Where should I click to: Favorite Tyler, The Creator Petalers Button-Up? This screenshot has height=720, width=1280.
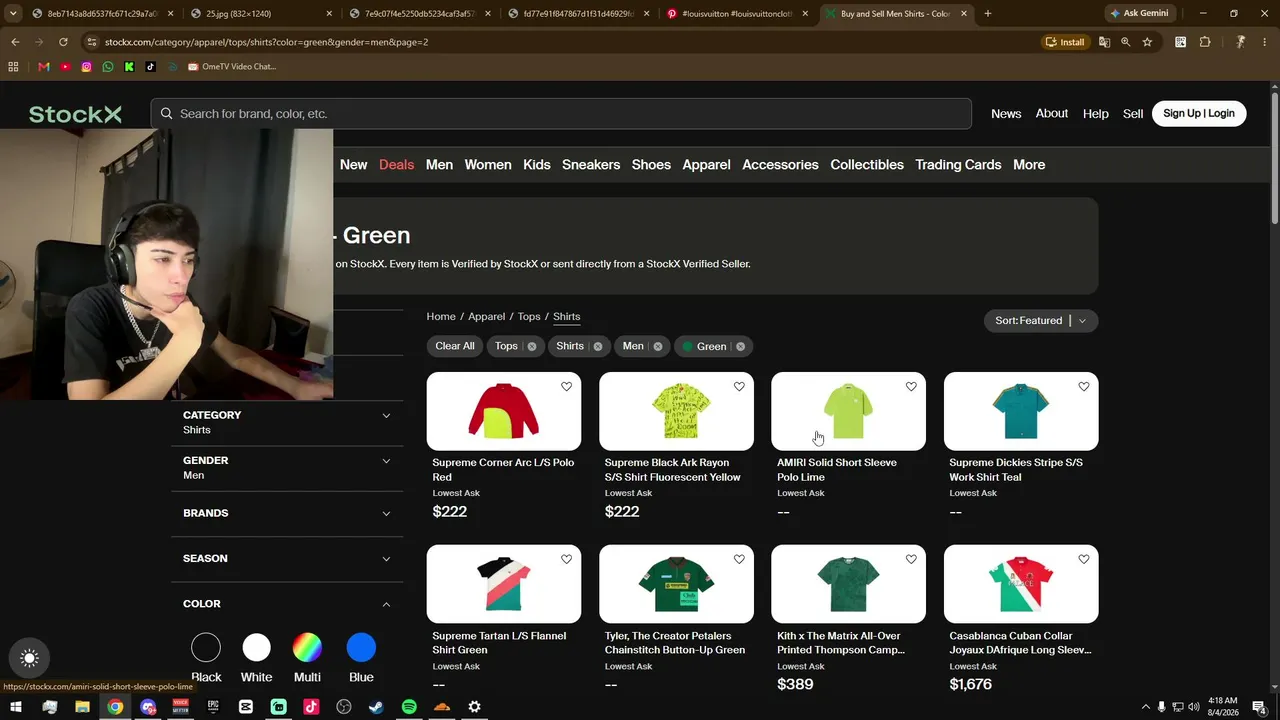(x=739, y=560)
